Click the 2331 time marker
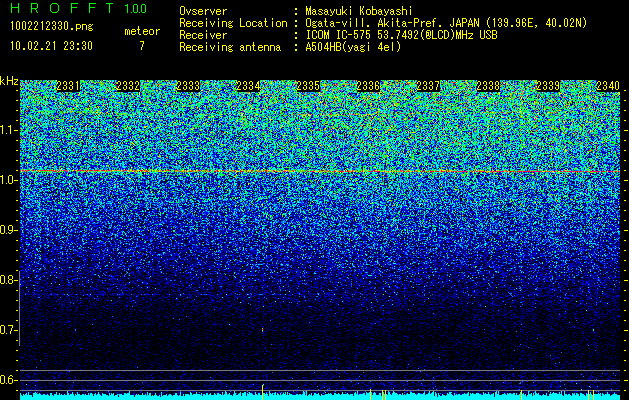 point(68,86)
